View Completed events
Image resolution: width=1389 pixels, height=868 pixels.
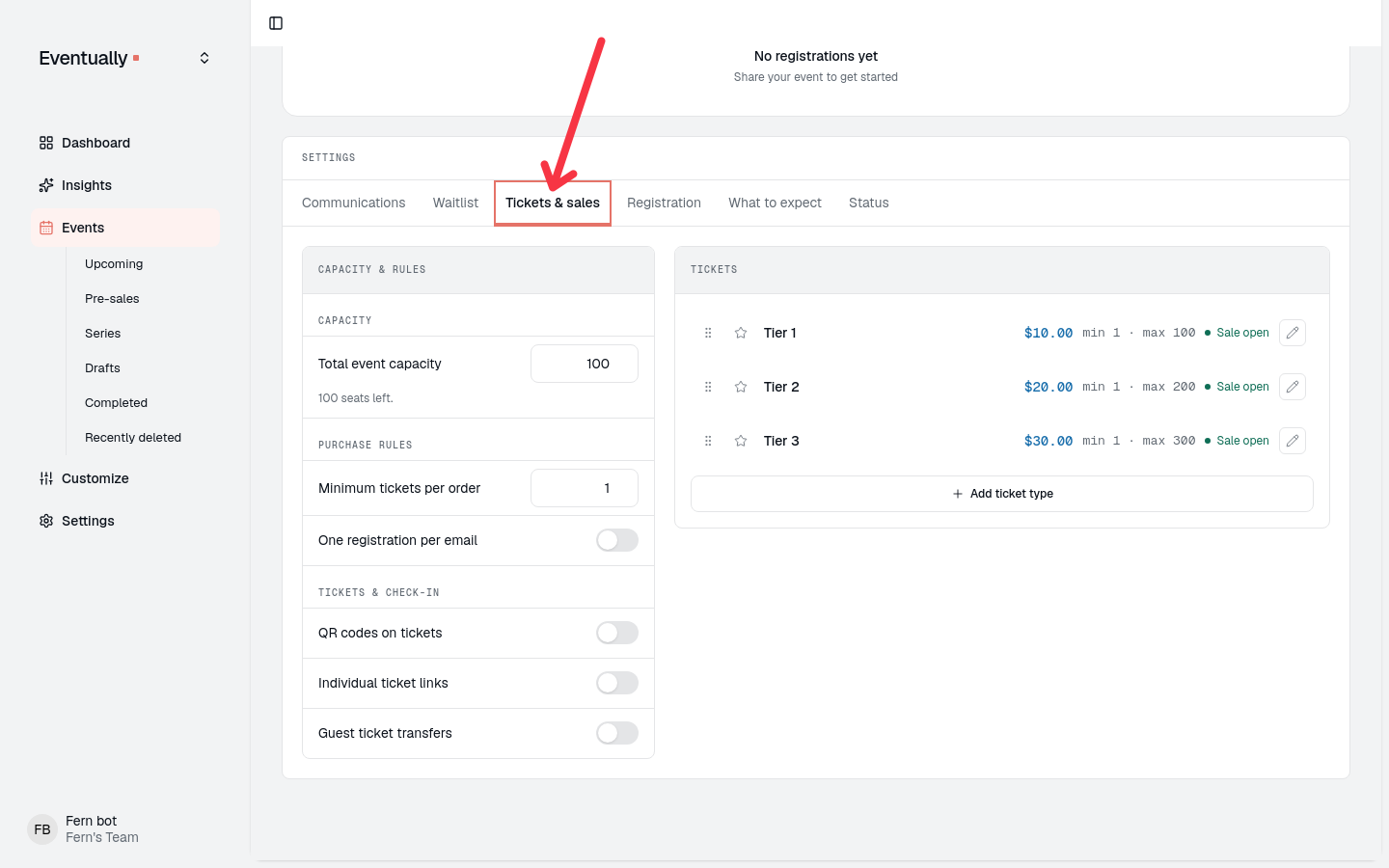tap(116, 403)
